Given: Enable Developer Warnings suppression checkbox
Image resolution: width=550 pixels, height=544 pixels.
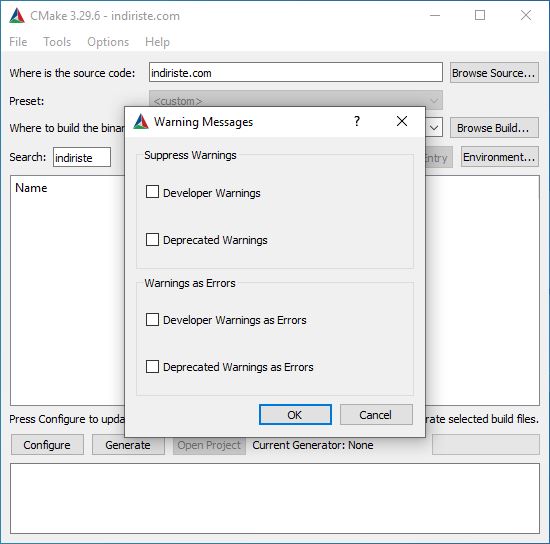Looking at the screenshot, I should (x=152, y=192).
